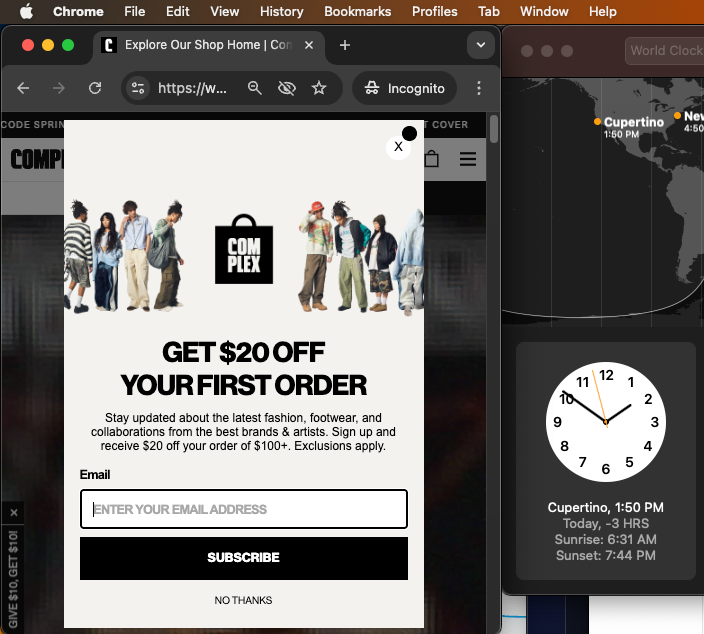
Task: Go back to previous page
Action: (x=23, y=88)
